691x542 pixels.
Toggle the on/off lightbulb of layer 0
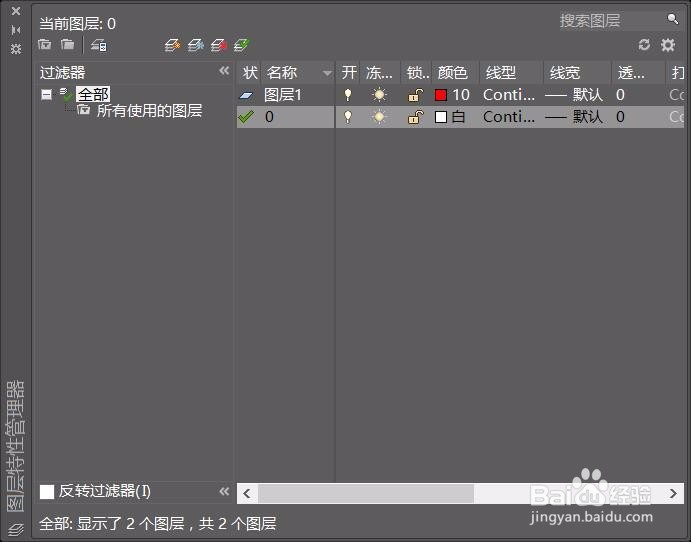tap(348, 117)
